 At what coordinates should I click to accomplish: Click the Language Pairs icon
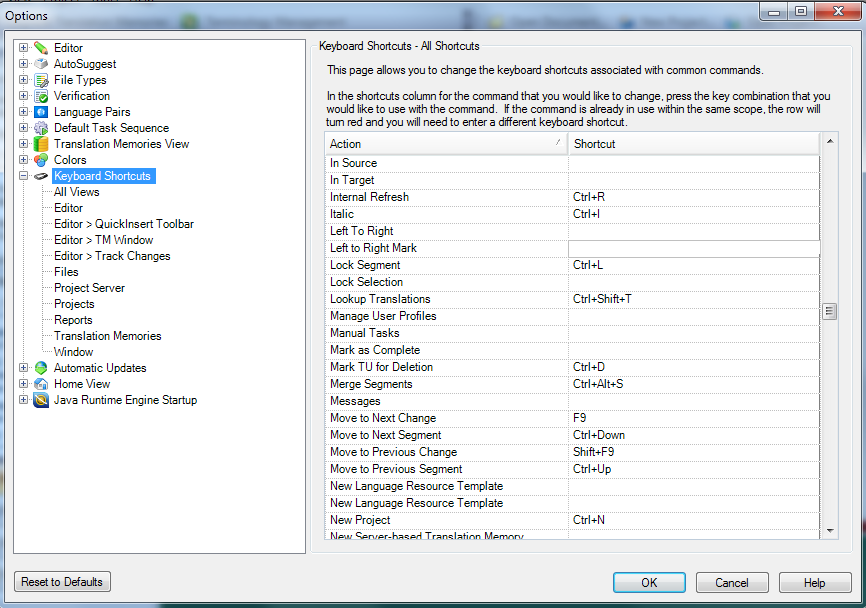click(x=41, y=112)
